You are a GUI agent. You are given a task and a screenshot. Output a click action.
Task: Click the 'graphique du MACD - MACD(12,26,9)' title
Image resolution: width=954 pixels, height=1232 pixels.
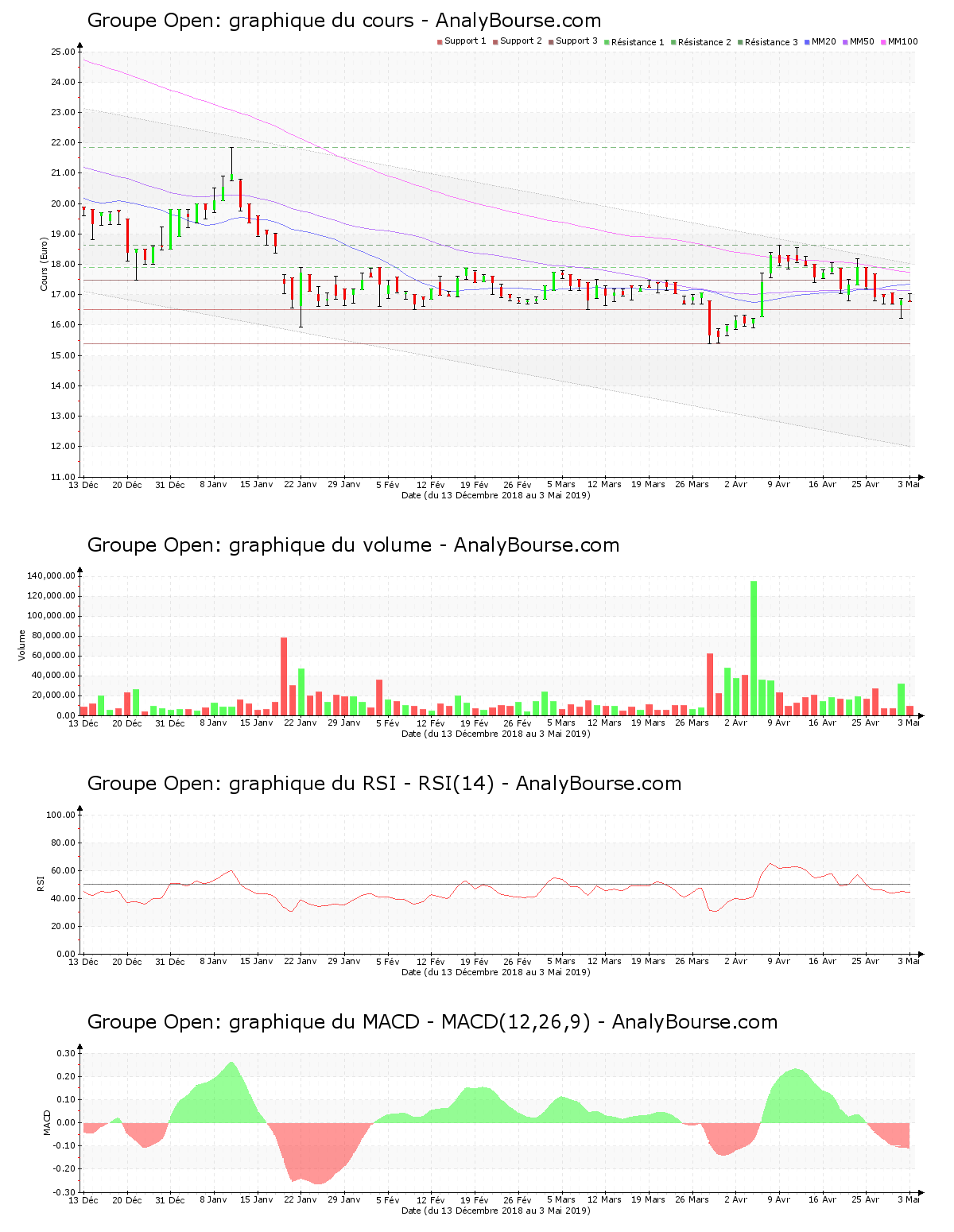click(432, 1022)
